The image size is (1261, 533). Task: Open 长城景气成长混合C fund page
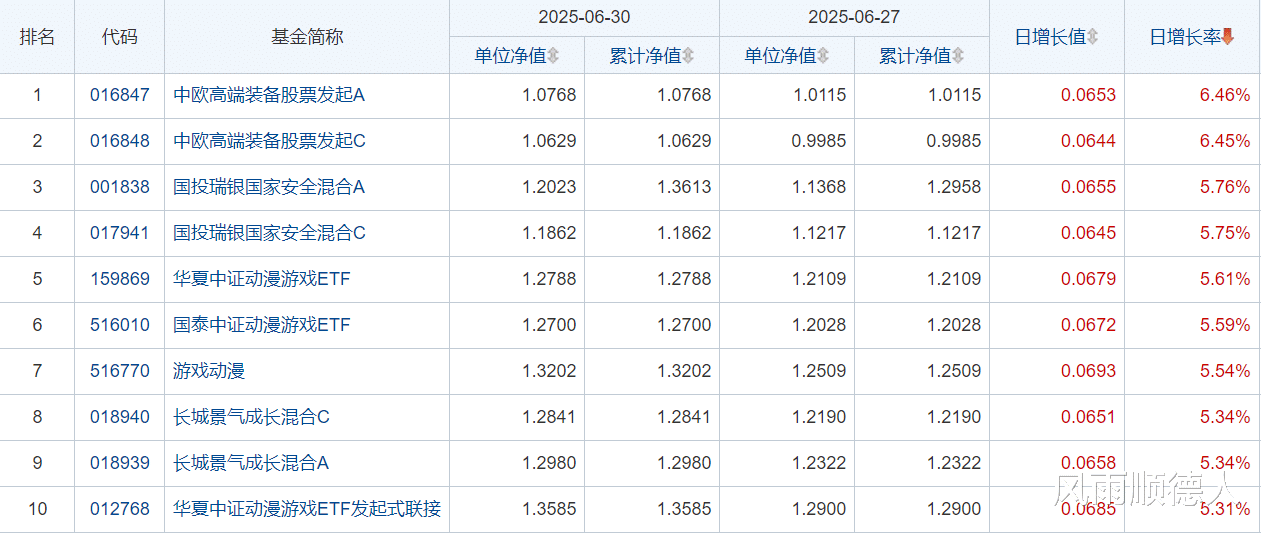click(x=252, y=417)
